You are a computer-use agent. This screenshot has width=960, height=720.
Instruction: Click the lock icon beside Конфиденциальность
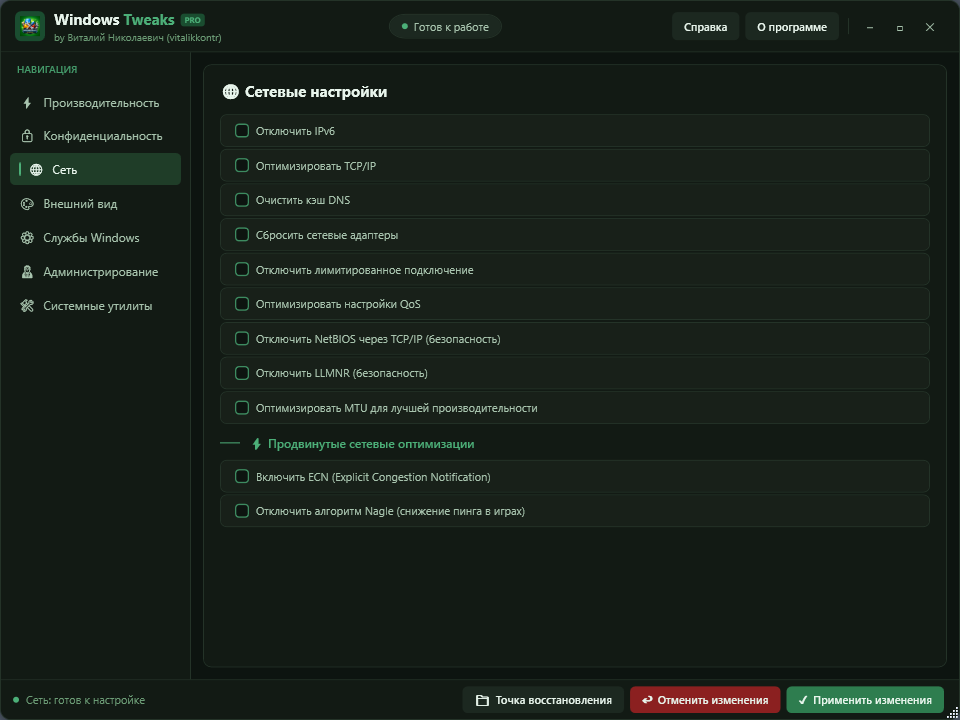27,136
